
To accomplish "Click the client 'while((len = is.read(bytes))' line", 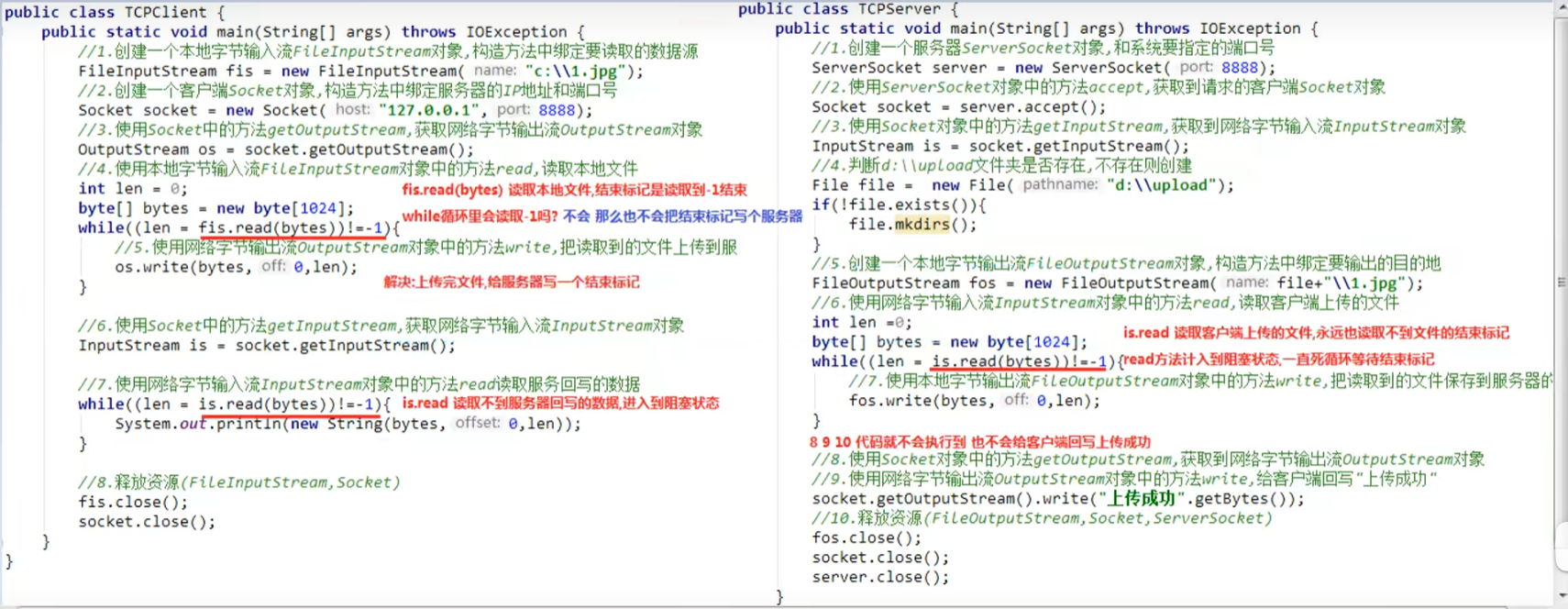I will point(234,404).
